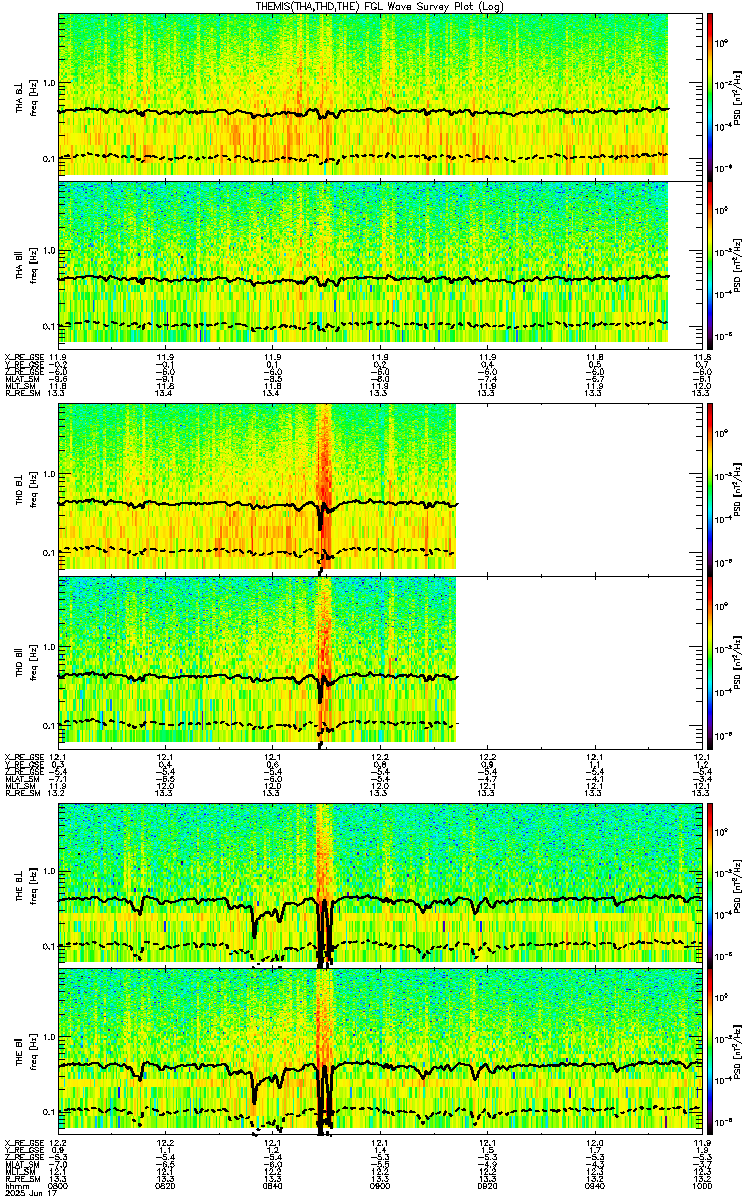Select the THD B-perpendicular spectrogram panel
This screenshot has height=1200, width=750.
[257, 487]
